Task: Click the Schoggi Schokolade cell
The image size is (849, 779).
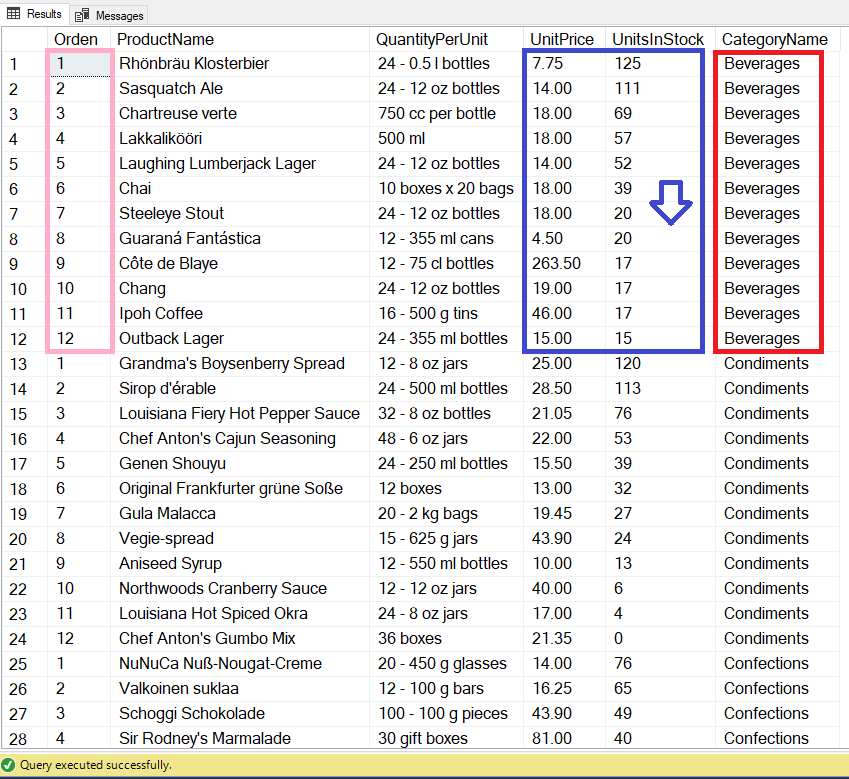Action: click(x=240, y=713)
